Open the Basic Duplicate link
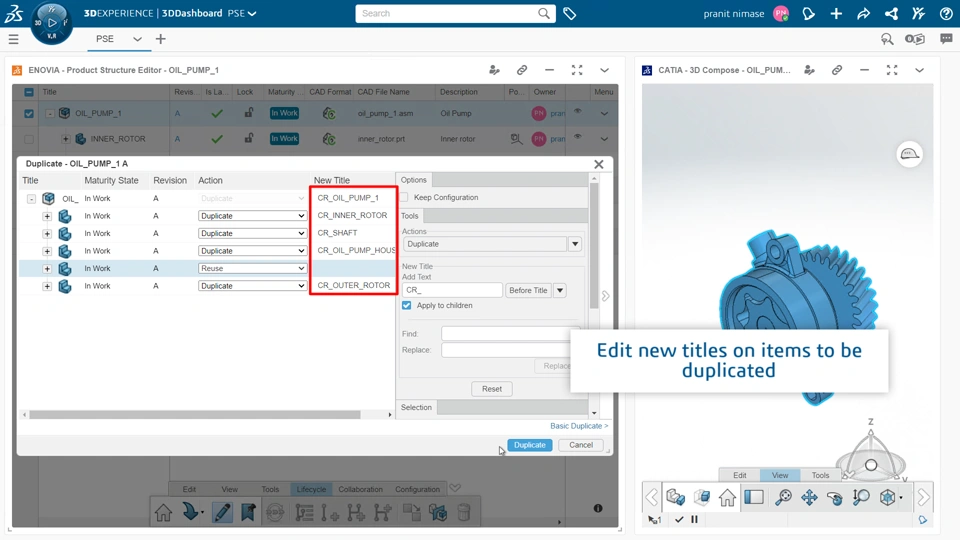Screen dimensions: 960x540 coord(579,426)
